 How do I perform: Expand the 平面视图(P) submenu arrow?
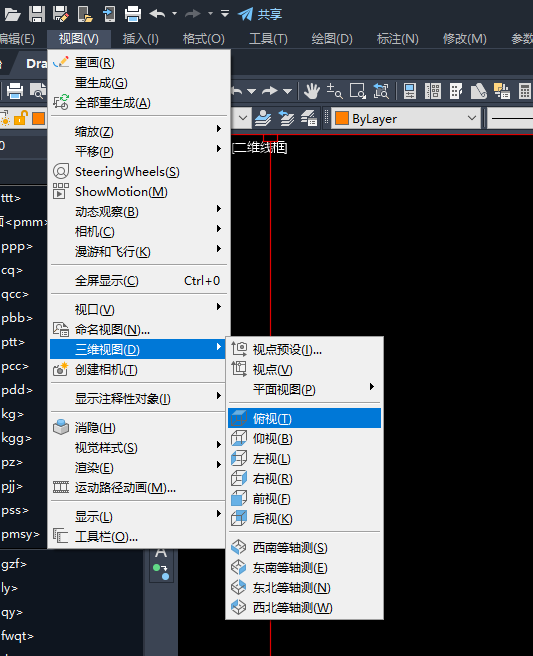pos(371,387)
